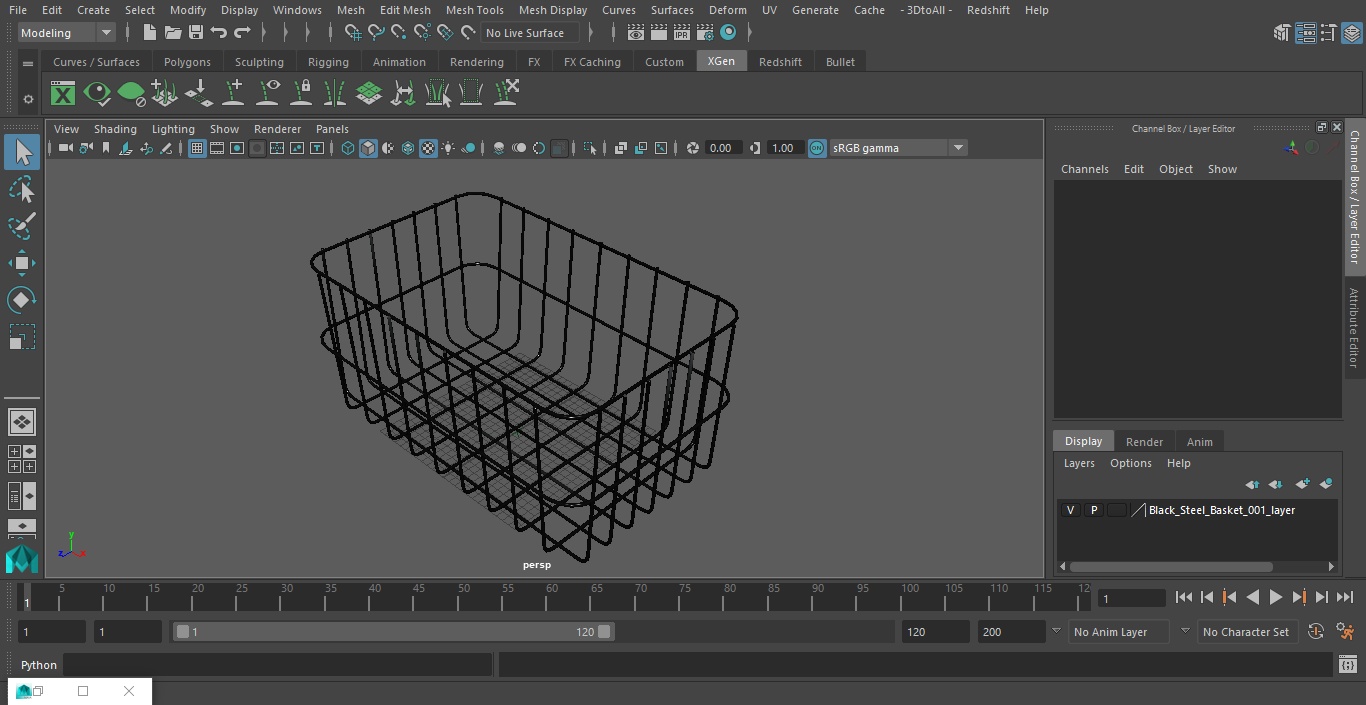Click the undo arrow icon
This screenshot has height=705, width=1366.
point(219,33)
